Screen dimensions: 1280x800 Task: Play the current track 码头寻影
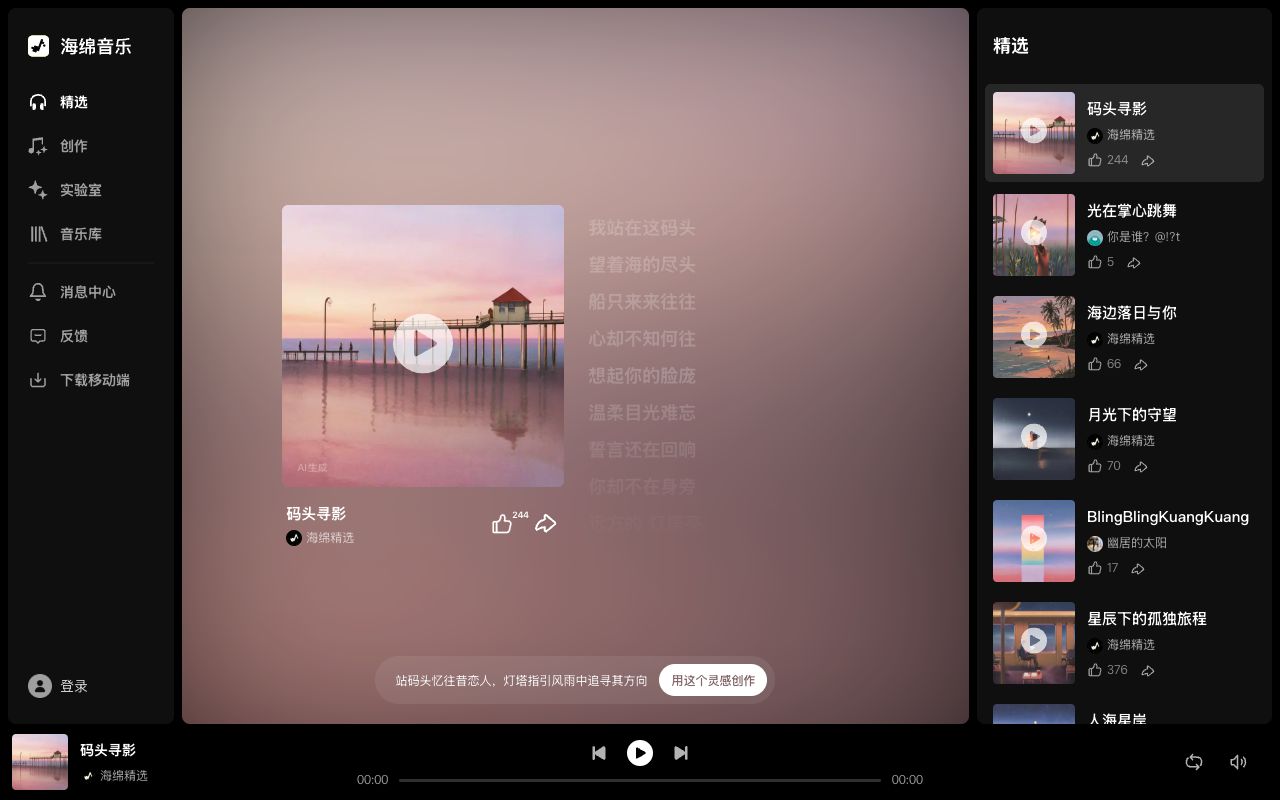(640, 753)
